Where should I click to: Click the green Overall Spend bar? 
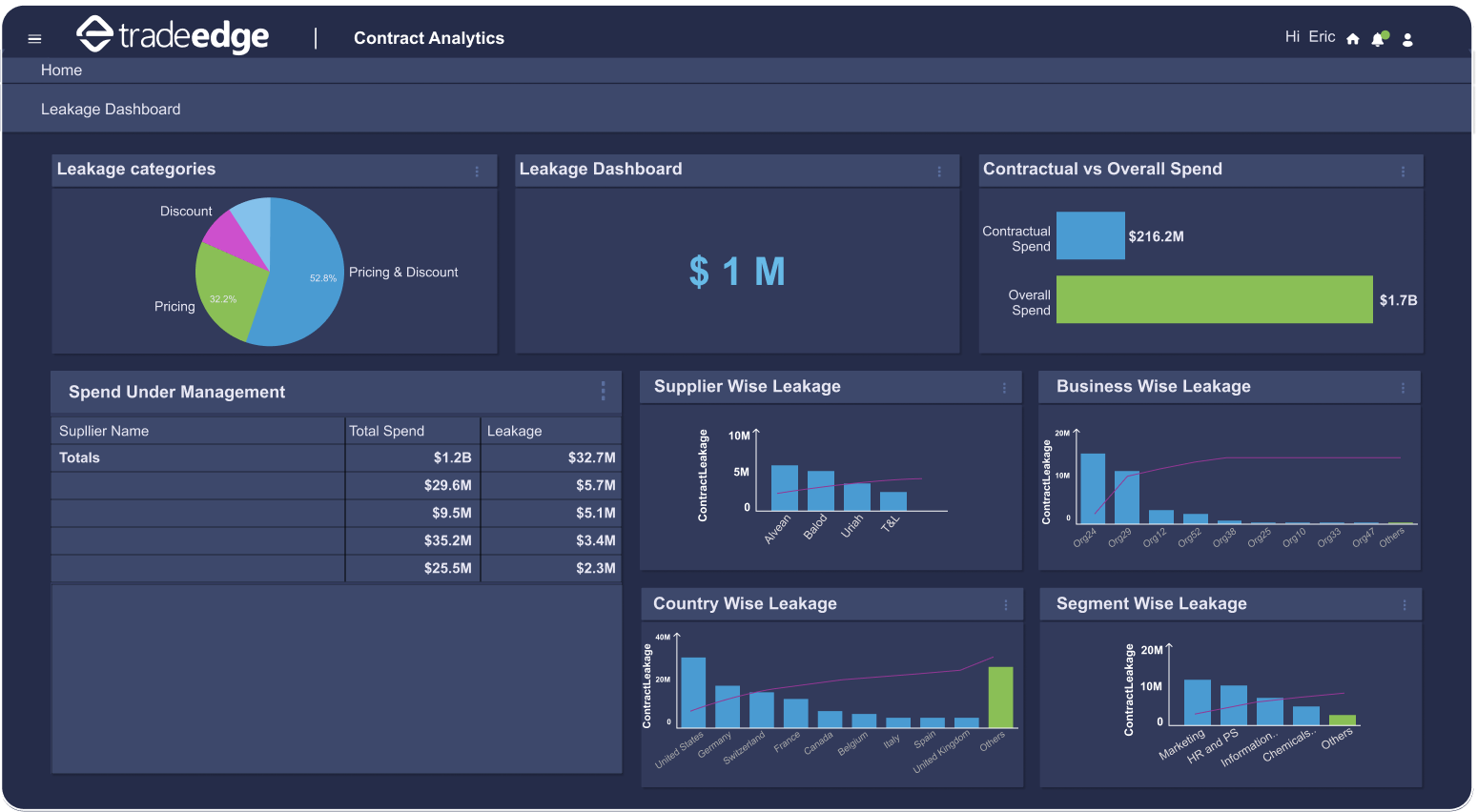pos(1214,300)
